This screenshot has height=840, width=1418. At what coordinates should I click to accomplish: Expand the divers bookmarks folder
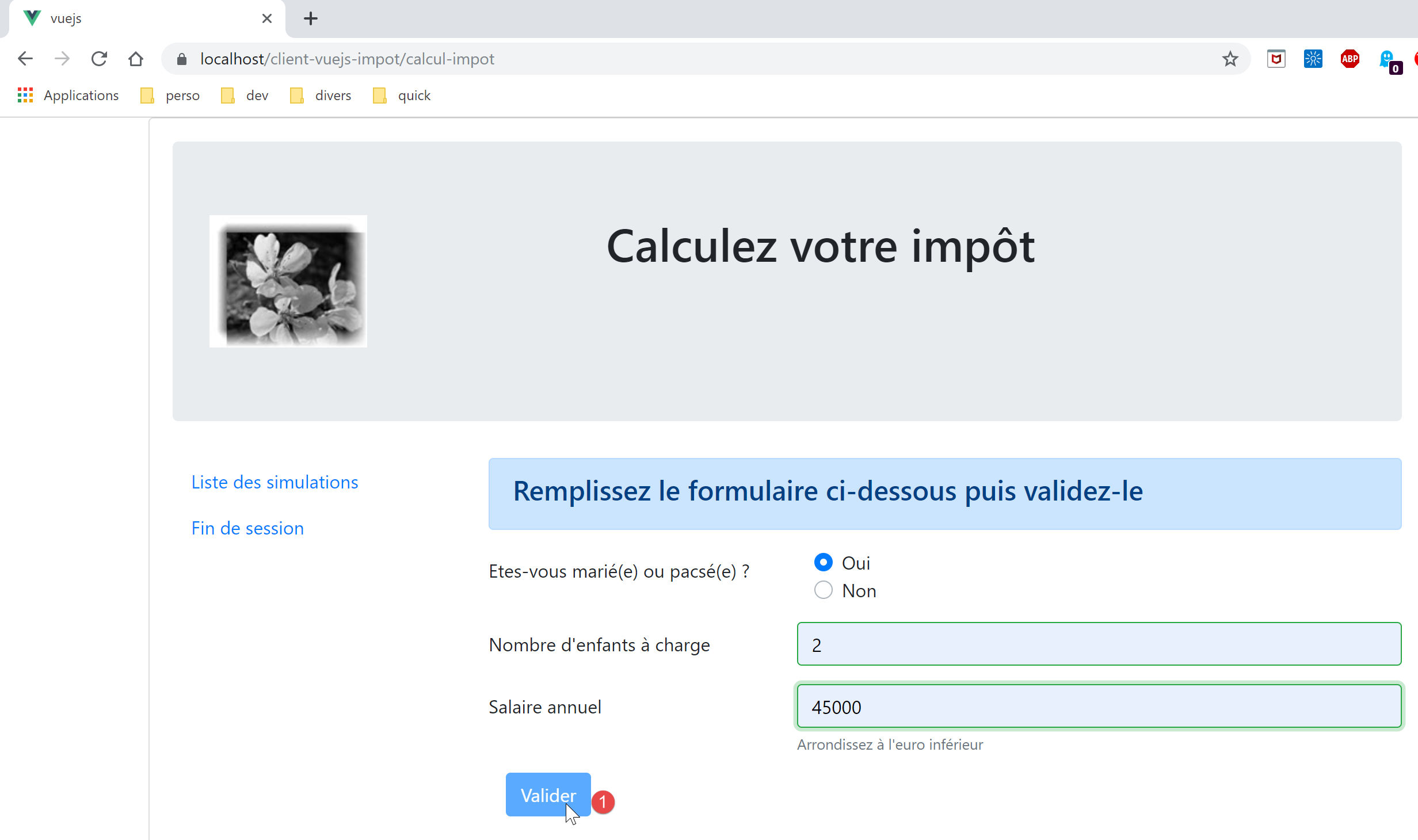(321, 96)
